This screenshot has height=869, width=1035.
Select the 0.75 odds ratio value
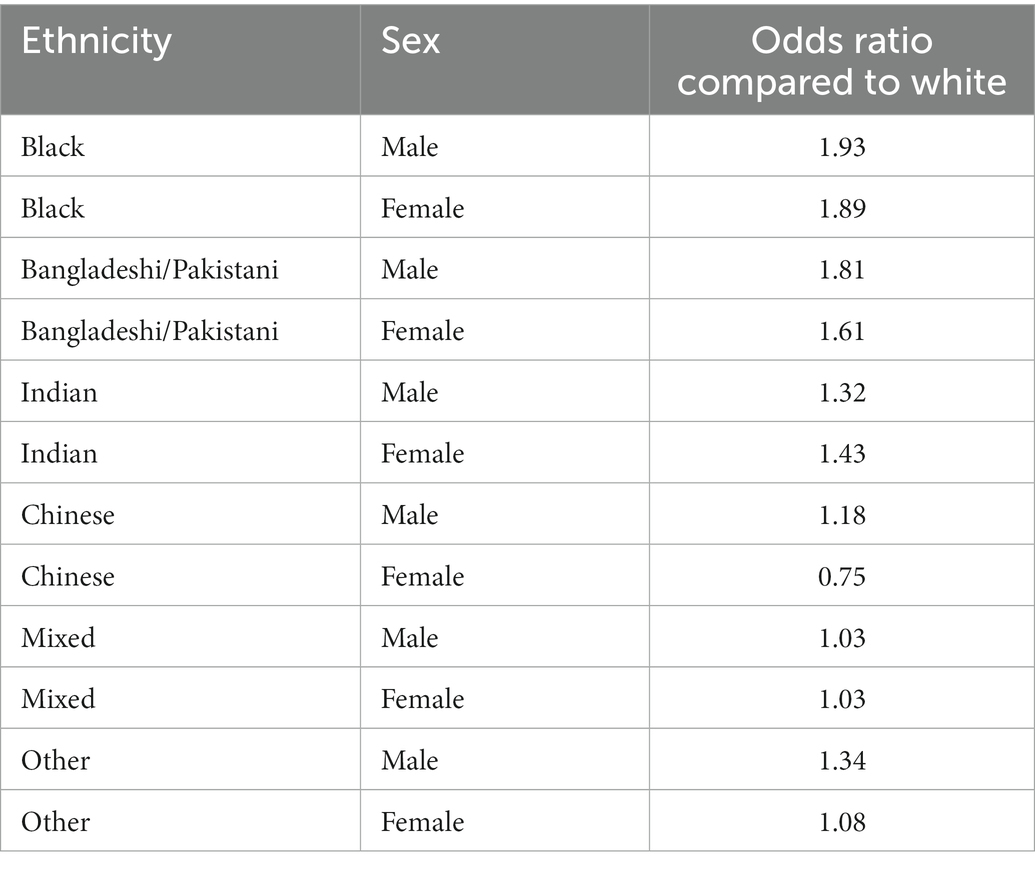coord(842,576)
